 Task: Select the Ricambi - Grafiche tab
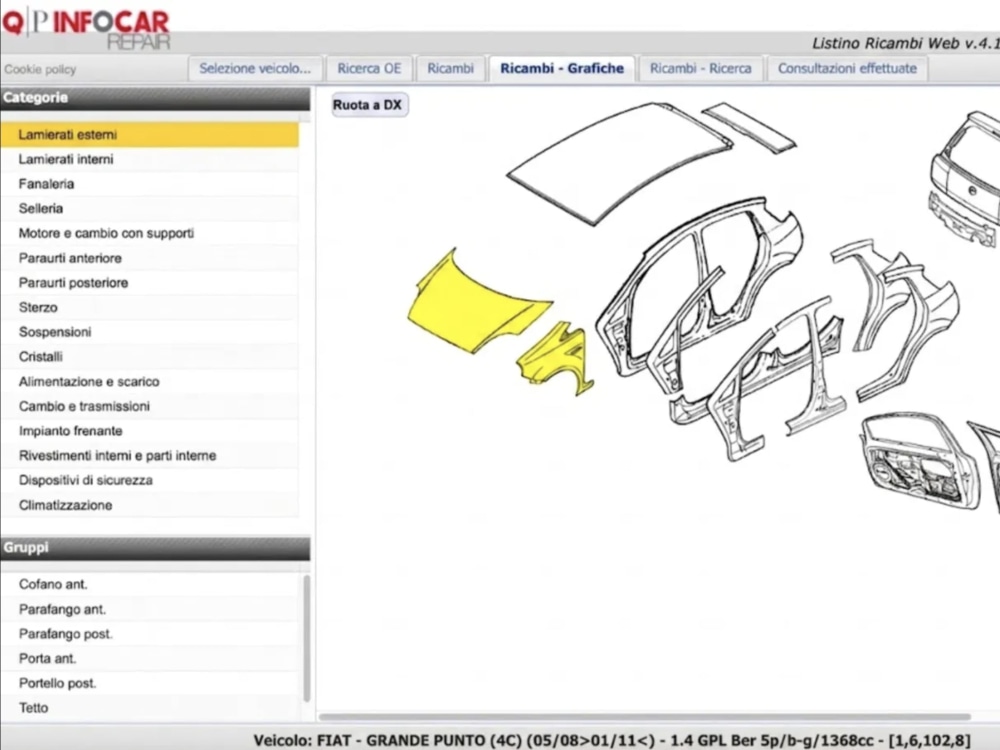(562, 69)
